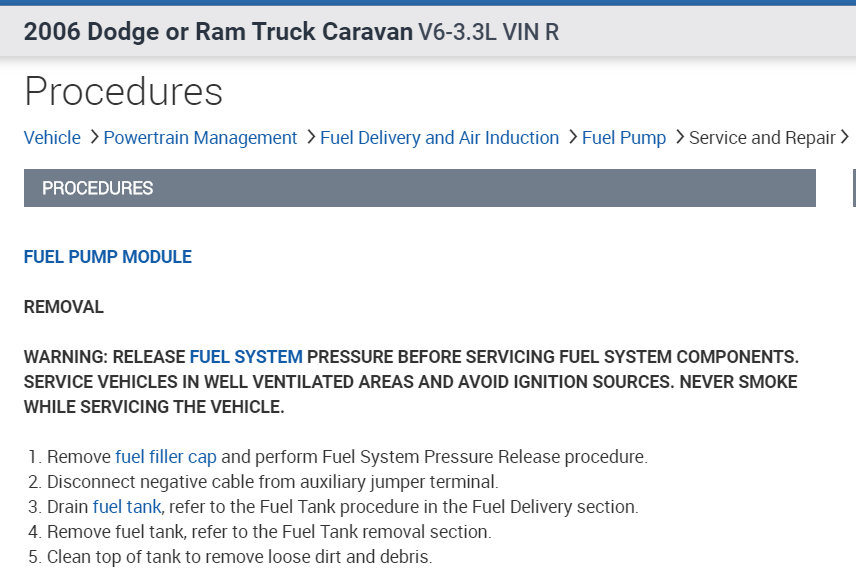856x585 pixels.
Task: Follow the FUEL SYSTEM link in the warning
Action: tap(246, 357)
